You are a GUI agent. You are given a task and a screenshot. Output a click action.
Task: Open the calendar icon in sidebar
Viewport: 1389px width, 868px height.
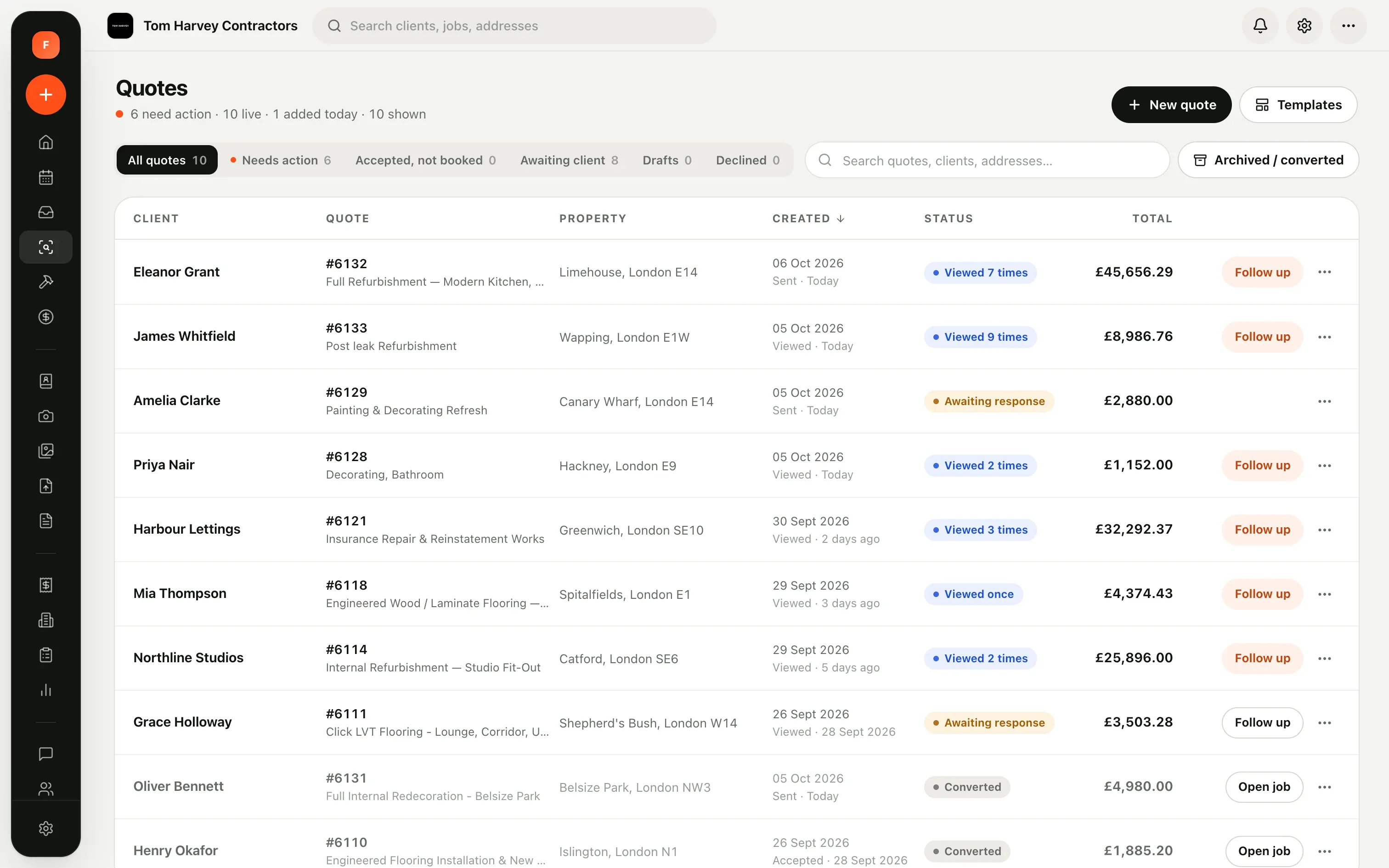click(x=46, y=177)
